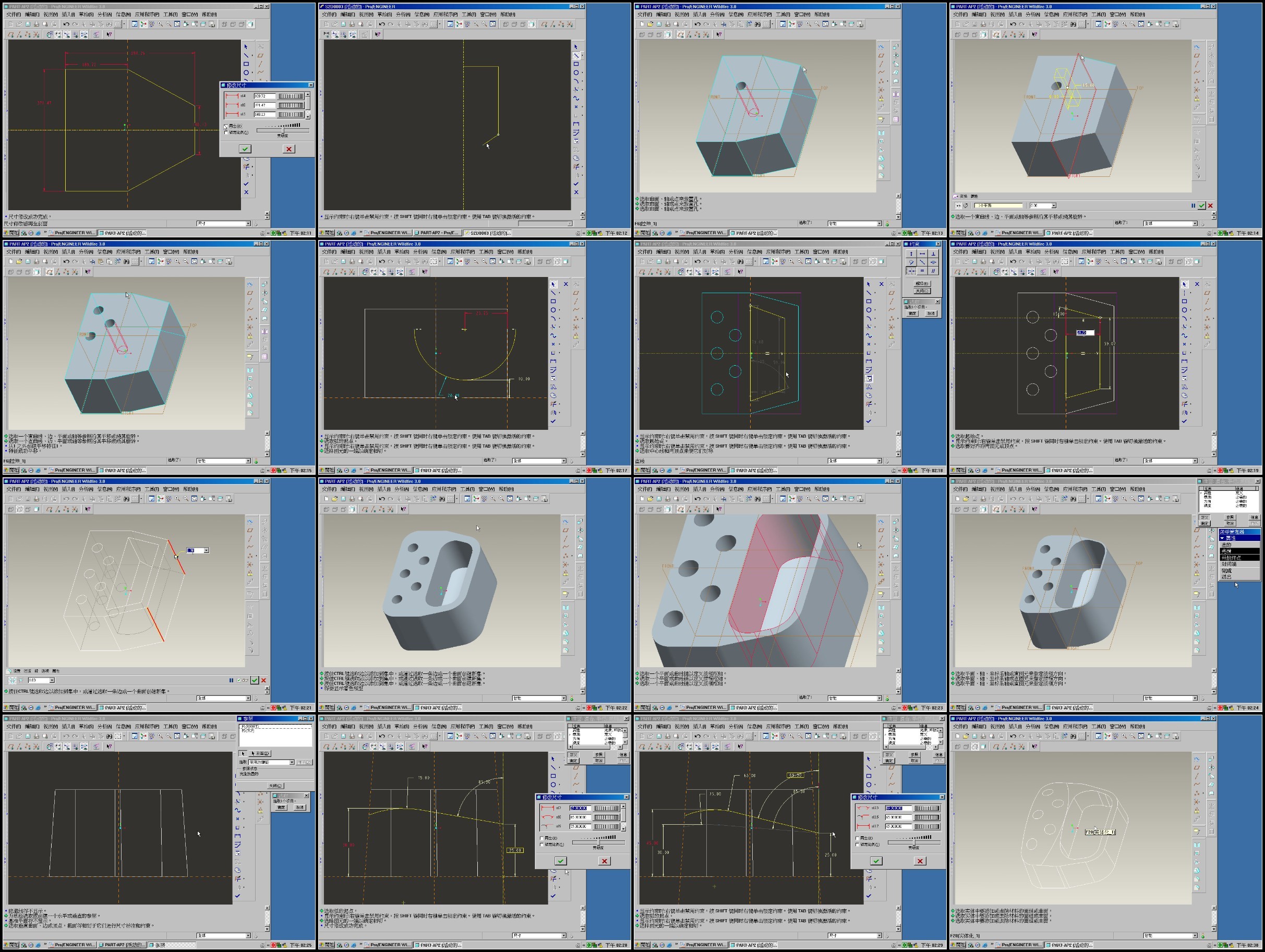Click datum plane tool in 02:13 right toolbar
Screen dimensions: 1265x952
tap(881, 55)
